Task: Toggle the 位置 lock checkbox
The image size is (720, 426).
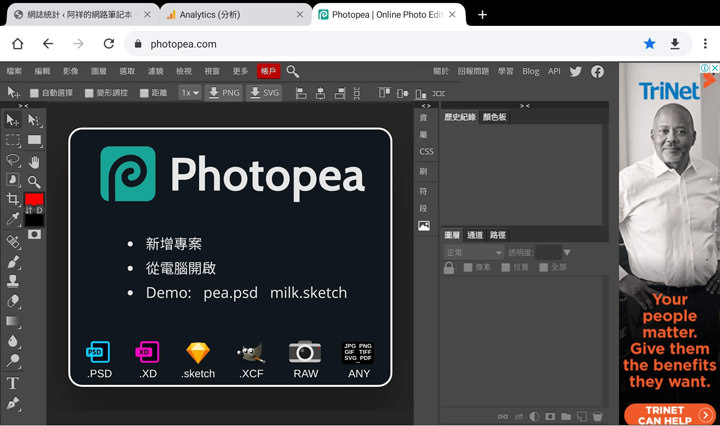Action: pyautogui.click(x=506, y=267)
